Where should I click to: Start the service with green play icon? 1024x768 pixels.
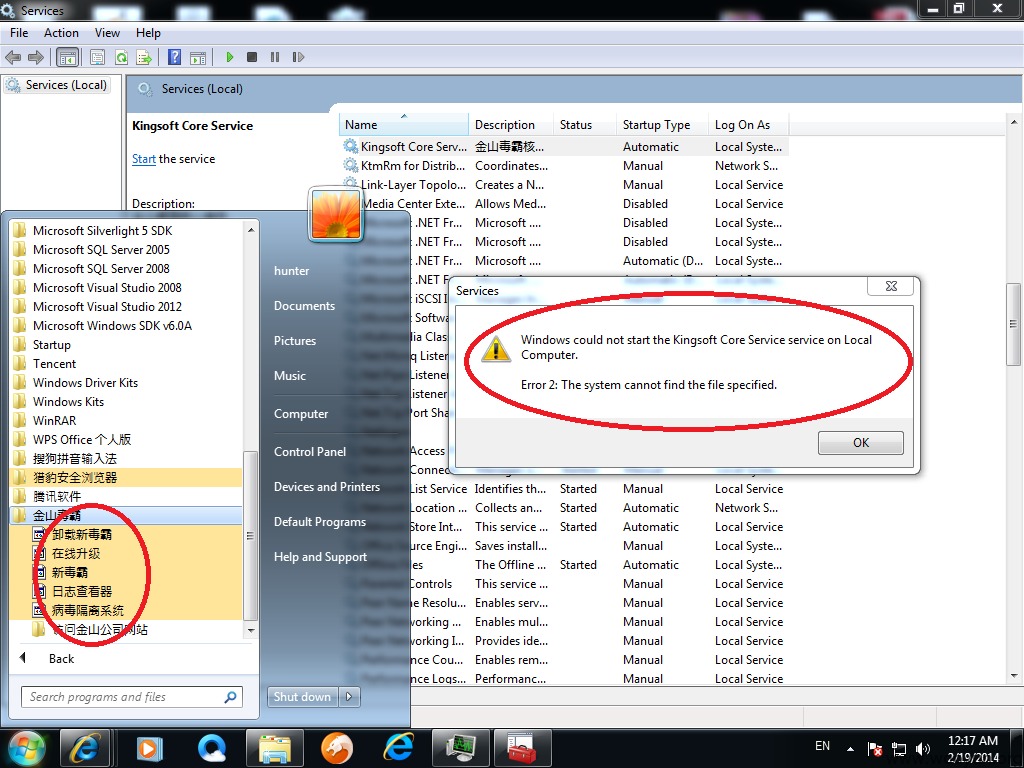pos(229,57)
